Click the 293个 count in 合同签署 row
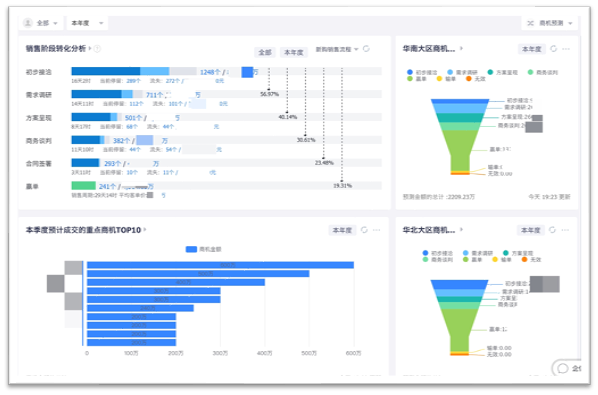This screenshot has height=395, width=598. pos(113,164)
